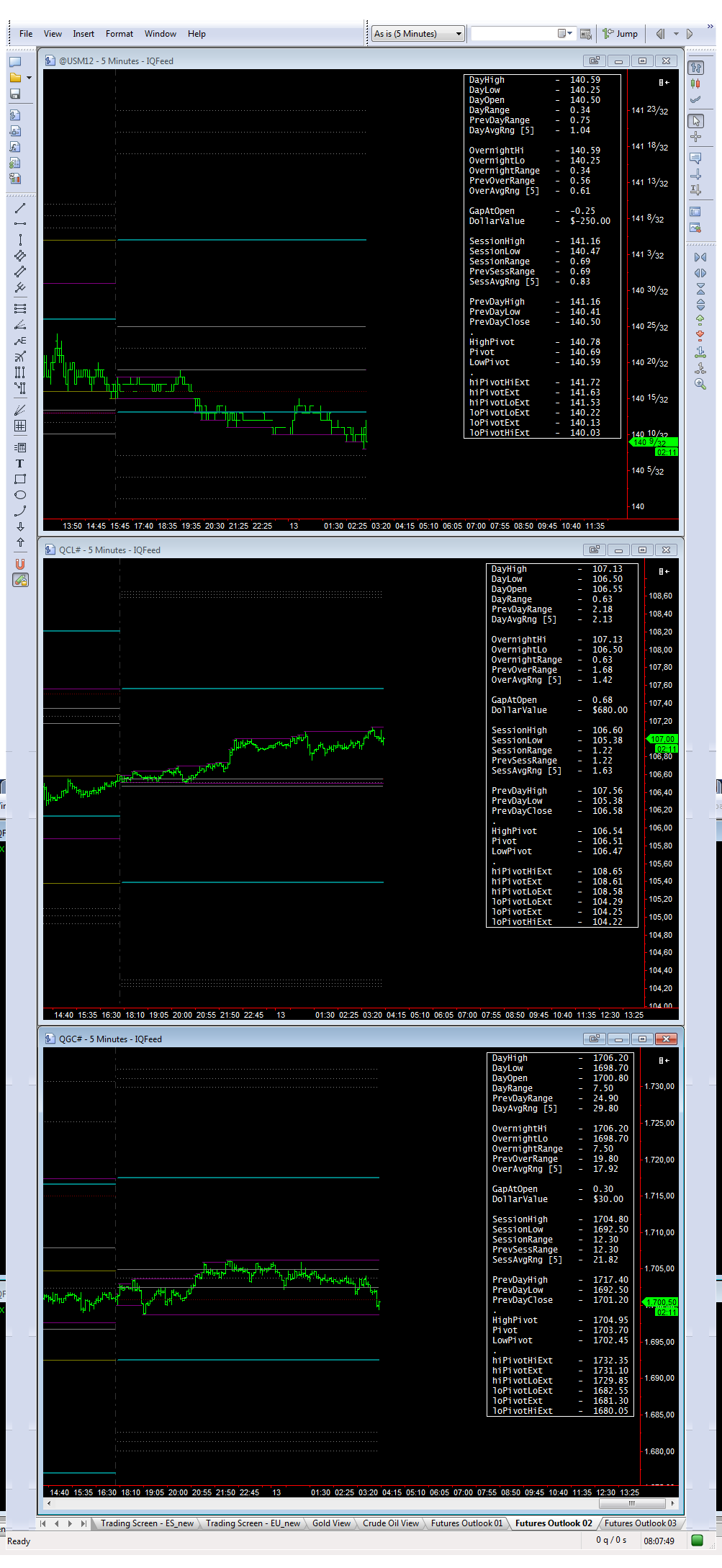The width and height of the screenshot is (722, 1568).
Task: Toggle the magnet snap mode
Action: click(x=20, y=564)
